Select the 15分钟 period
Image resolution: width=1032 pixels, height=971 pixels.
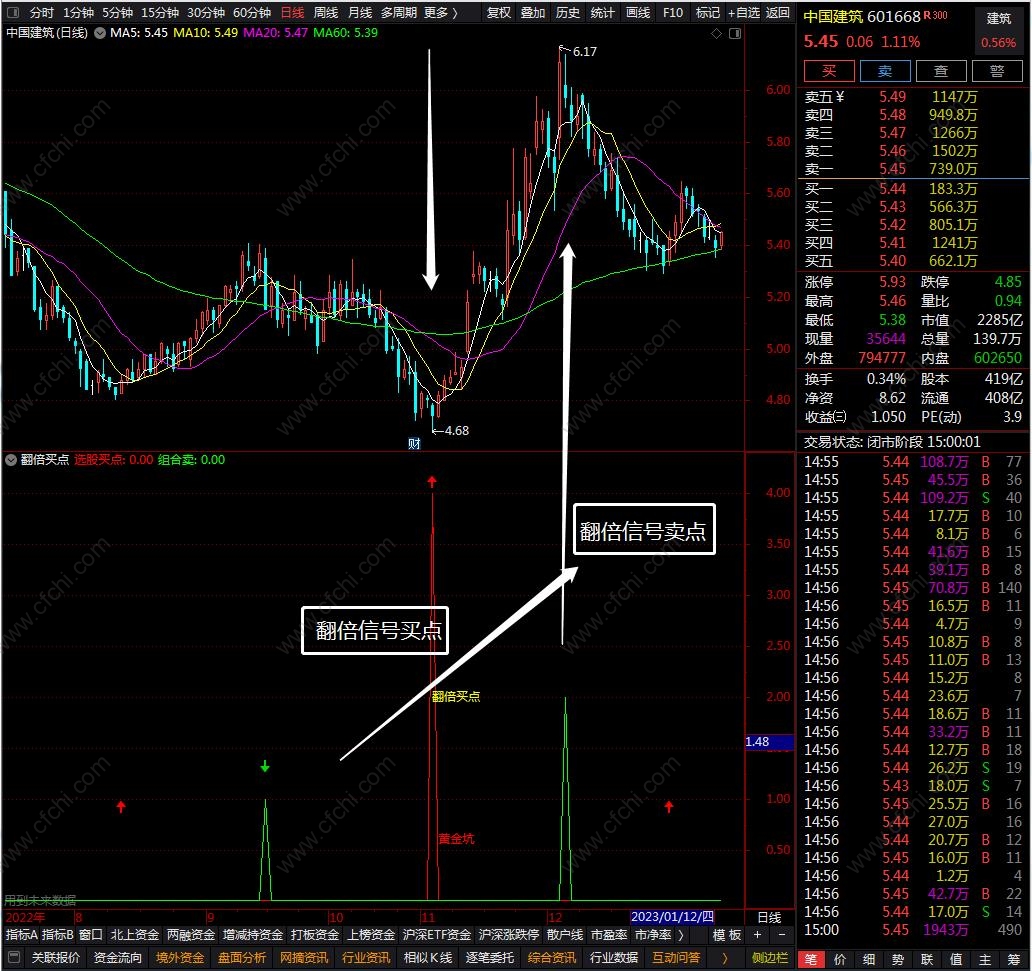point(160,13)
